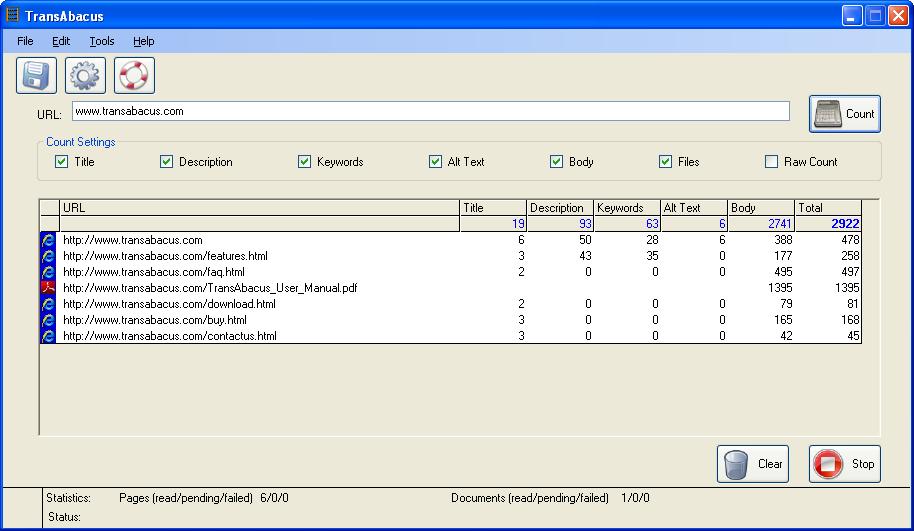The height and width of the screenshot is (531, 914).
Task: Click the Total column header
Action: tap(828, 208)
